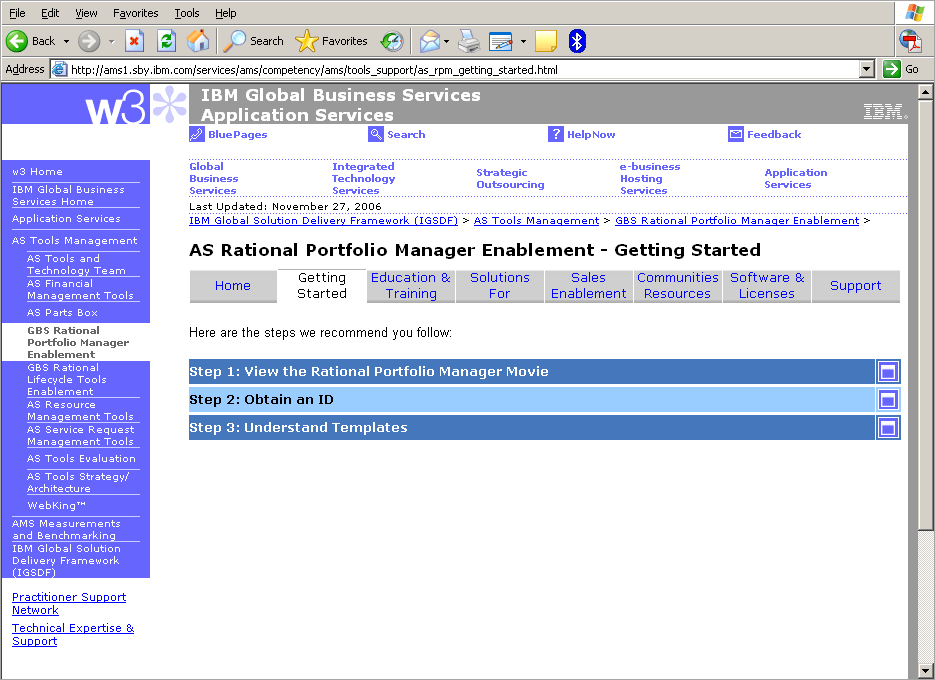Select AS Tools Evaluation in sidebar
The height and width of the screenshot is (680, 935).
(x=81, y=459)
